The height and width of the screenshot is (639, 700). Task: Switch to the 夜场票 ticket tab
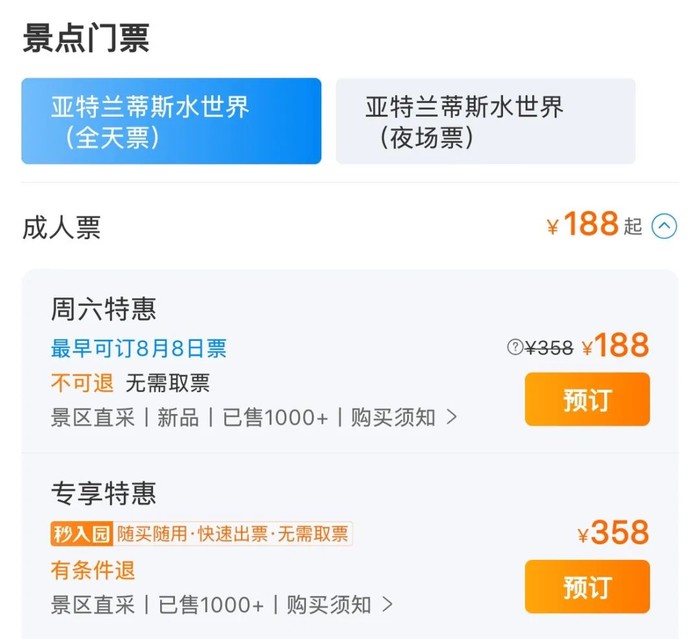485,121
